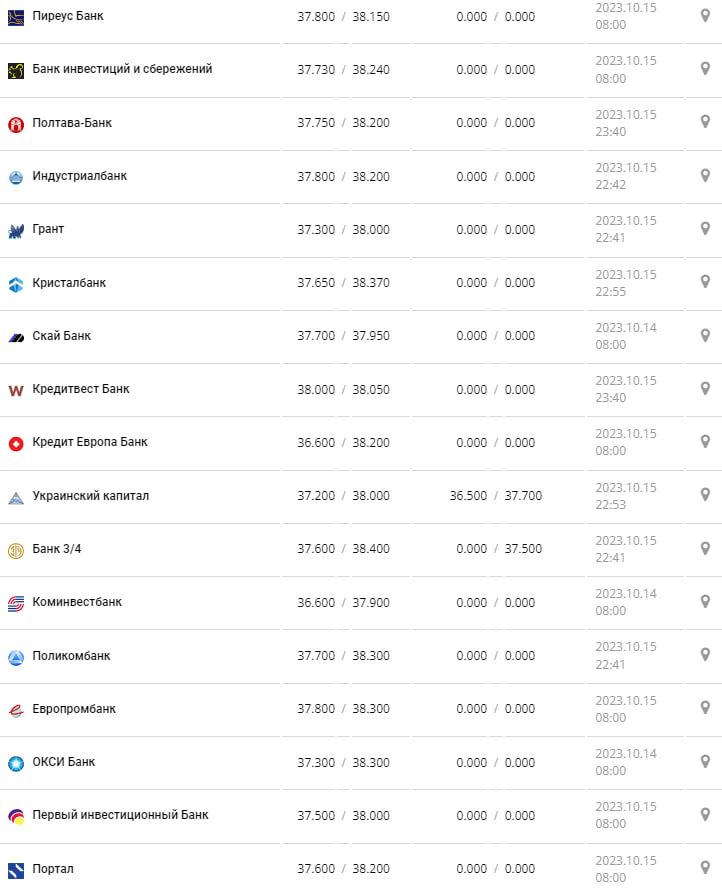Viewport: 722px width, 894px height.
Task: Click the Поликомбанк bank name
Action: tap(72, 656)
